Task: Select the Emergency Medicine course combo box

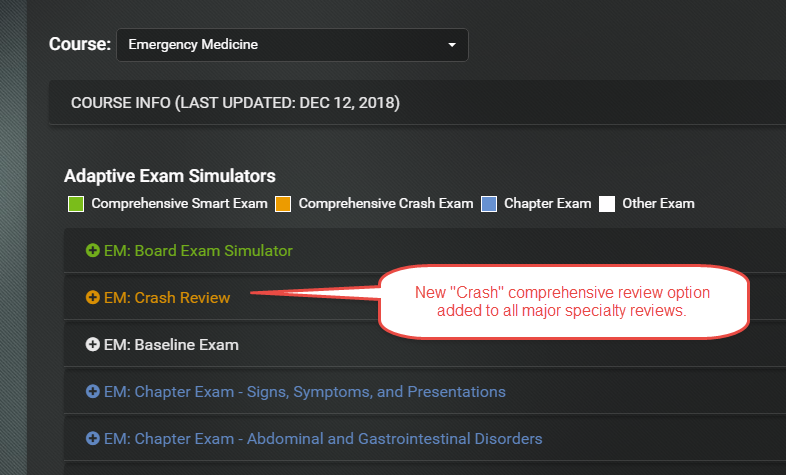Action: 292,45
